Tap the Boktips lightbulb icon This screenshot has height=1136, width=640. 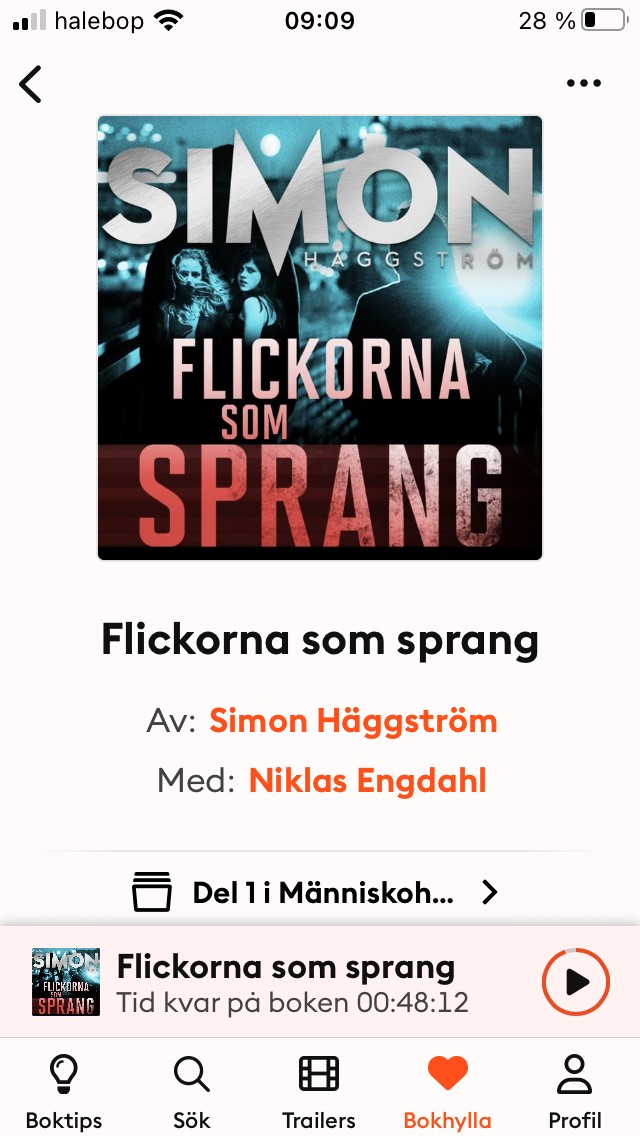pos(64,1074)
